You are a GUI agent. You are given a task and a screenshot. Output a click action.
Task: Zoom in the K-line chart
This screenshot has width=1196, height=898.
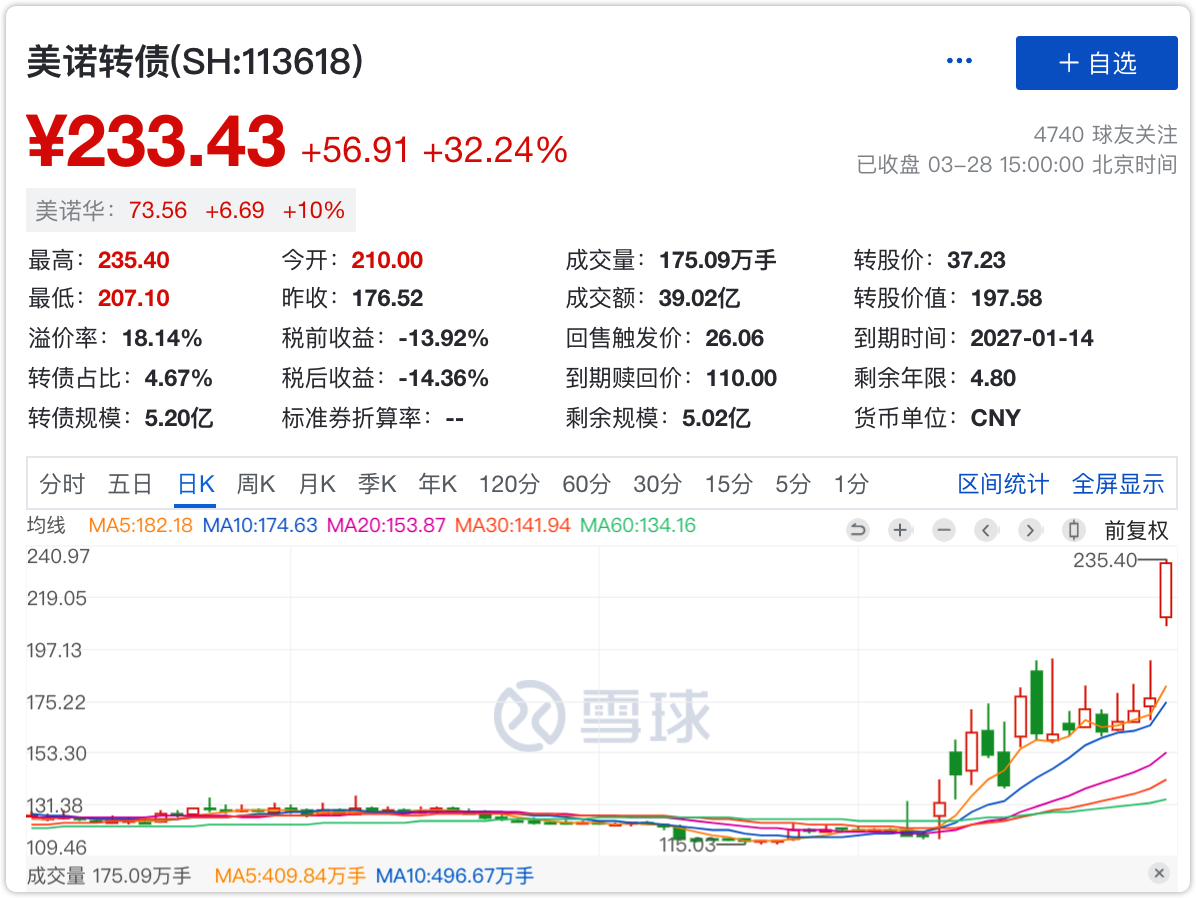pyautogui.click(x=900, y=530)
